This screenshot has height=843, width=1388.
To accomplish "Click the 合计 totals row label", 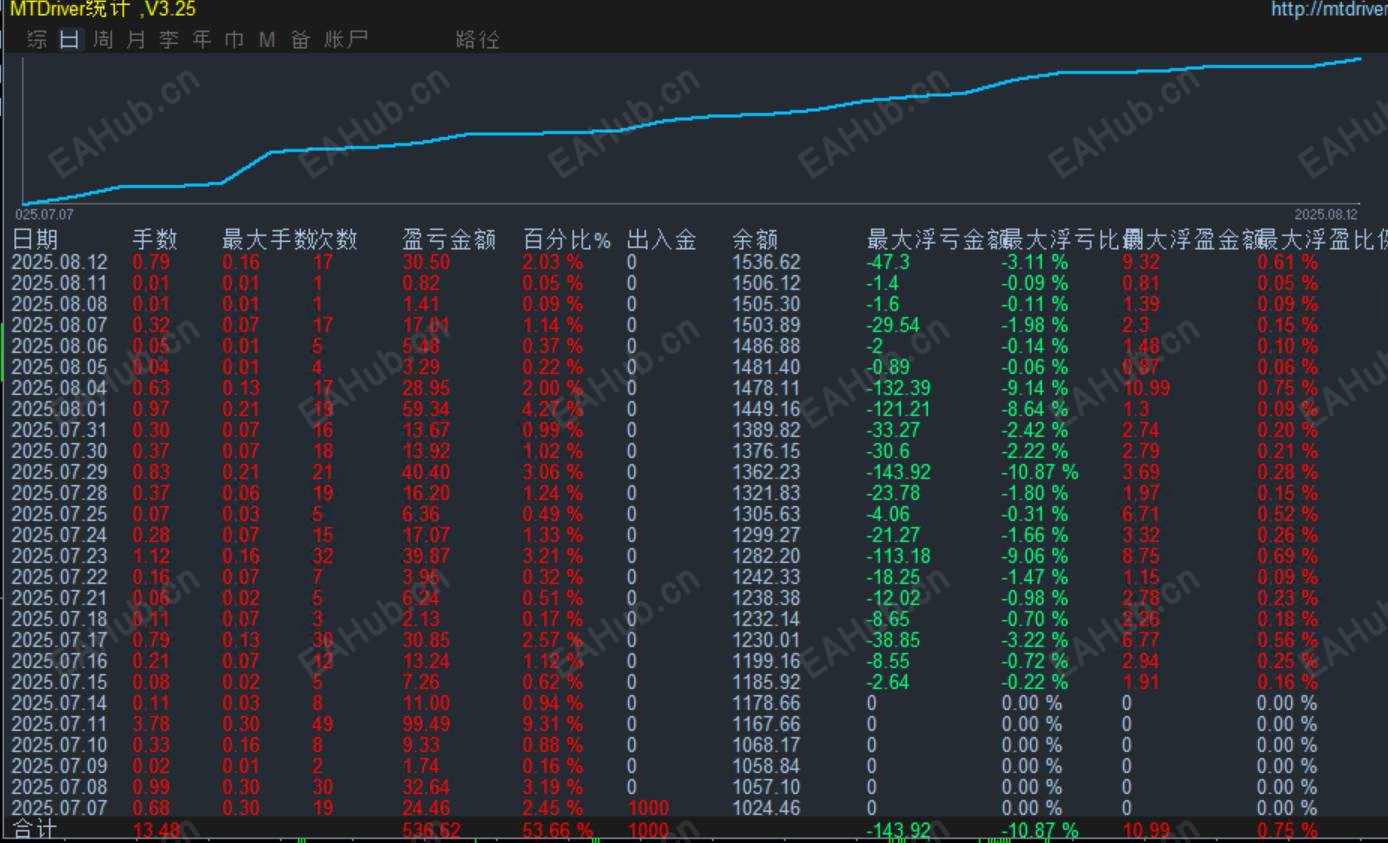I will [35, 830].
